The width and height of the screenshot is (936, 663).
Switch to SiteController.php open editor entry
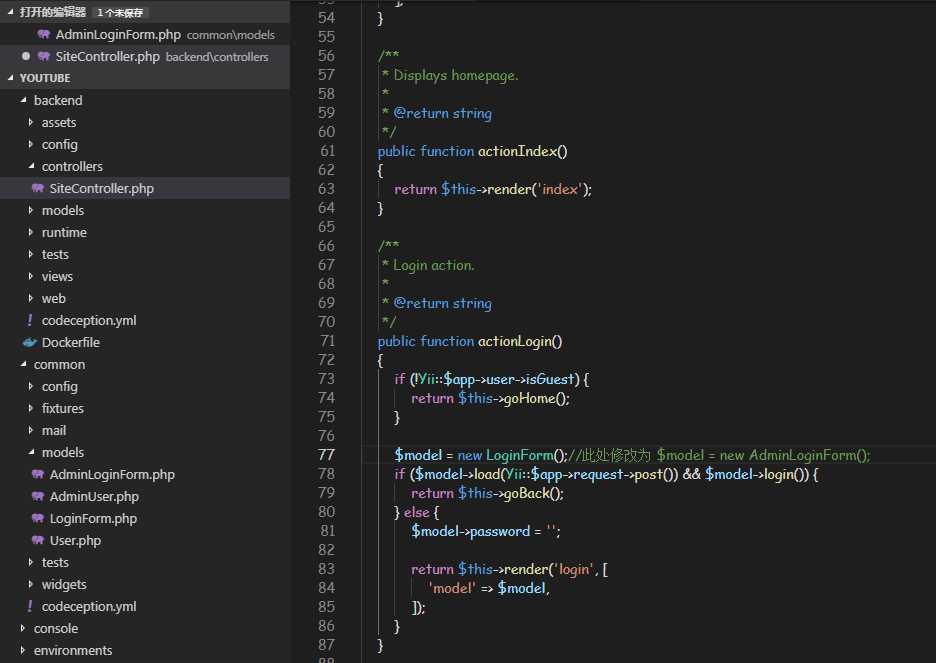(145, 57)
